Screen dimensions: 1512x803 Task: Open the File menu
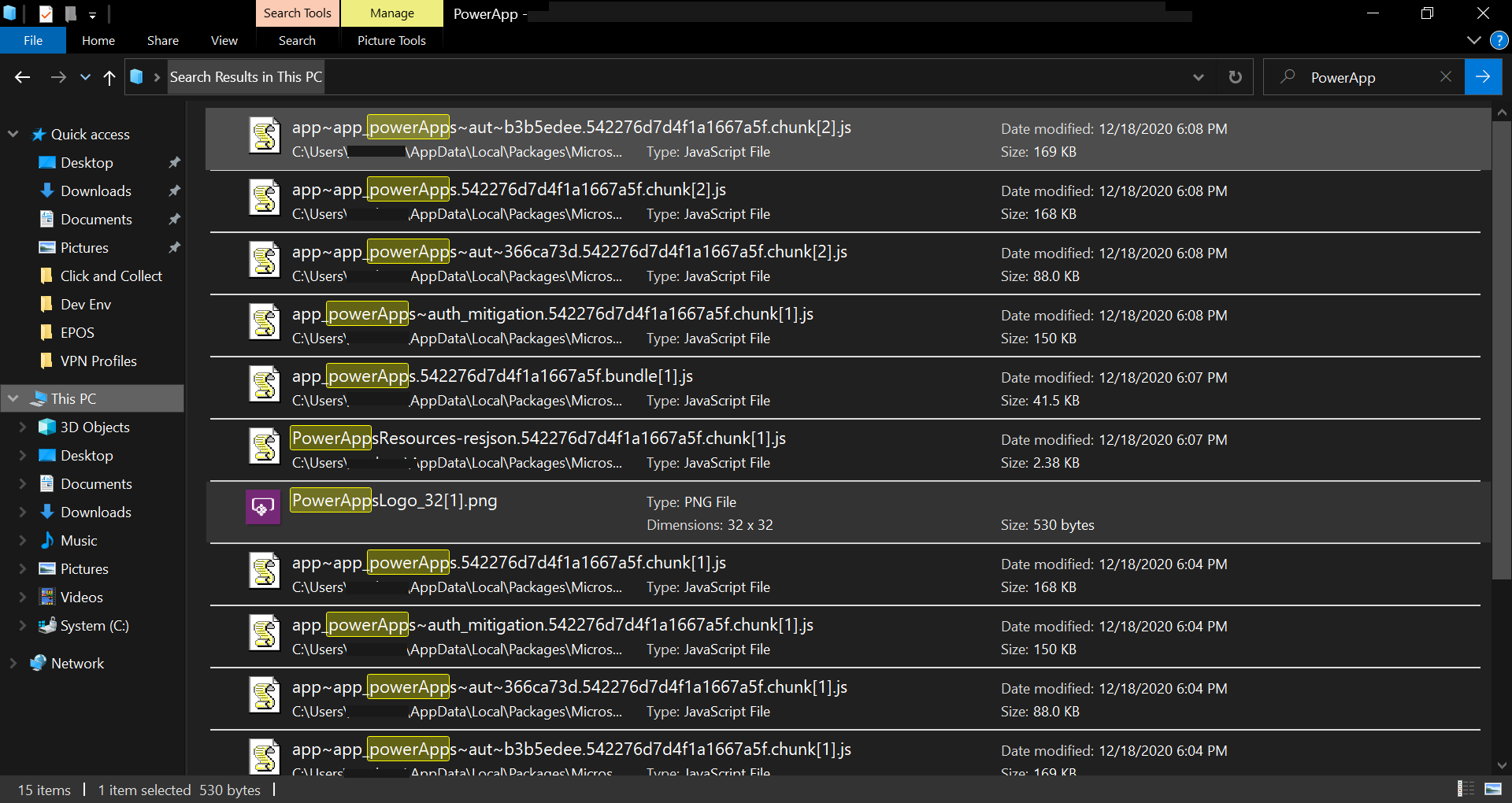tap(33, 40)
